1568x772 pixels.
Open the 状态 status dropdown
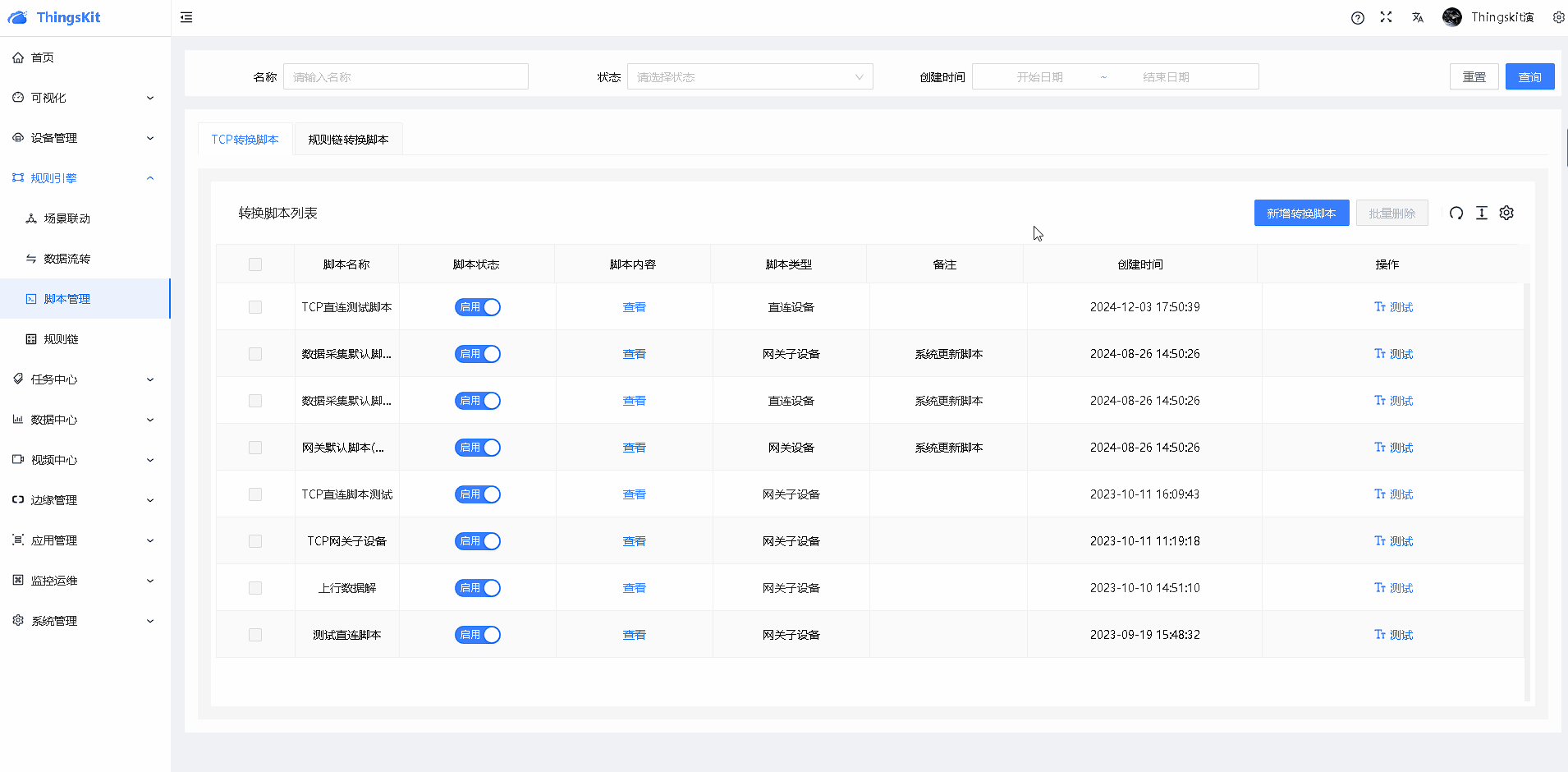[750, 77]
